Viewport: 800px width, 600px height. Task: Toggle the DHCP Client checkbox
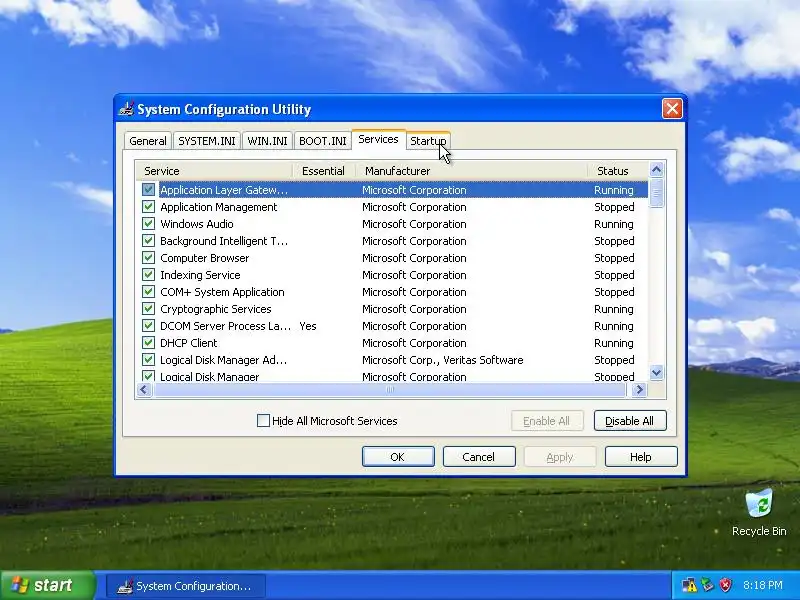coord(148,343)
